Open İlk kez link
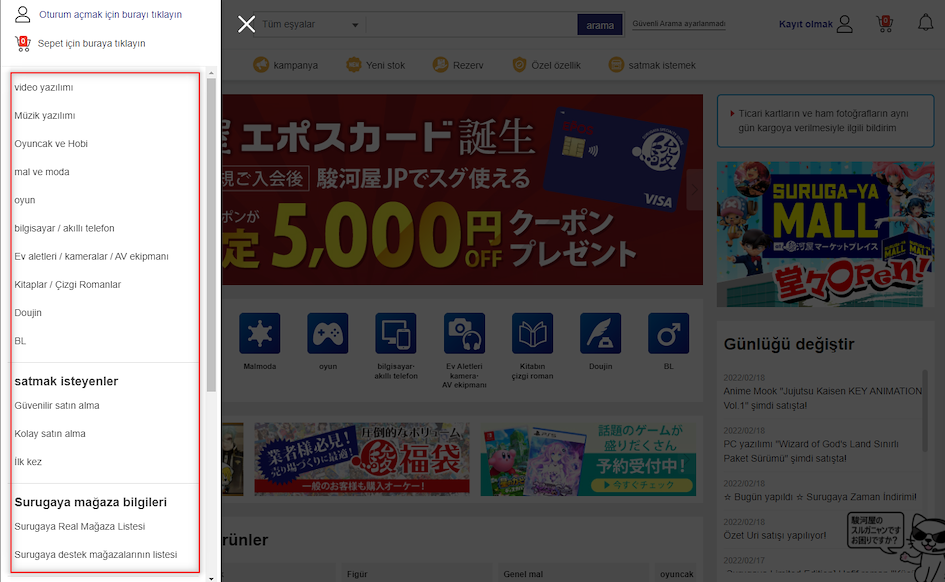The image size is (945, 582). tap(28, 462)
